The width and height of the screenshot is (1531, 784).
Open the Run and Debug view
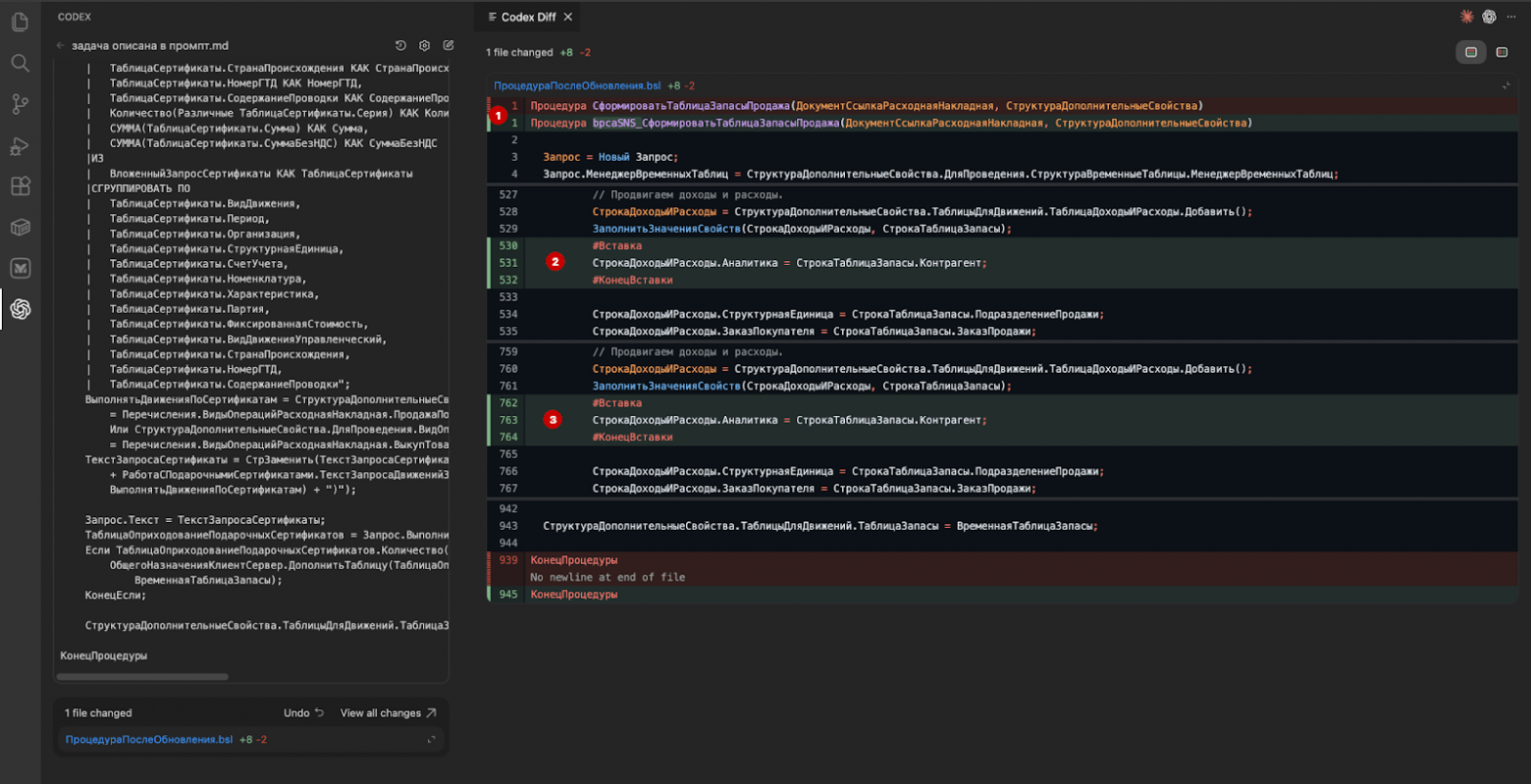click(20, 146)
